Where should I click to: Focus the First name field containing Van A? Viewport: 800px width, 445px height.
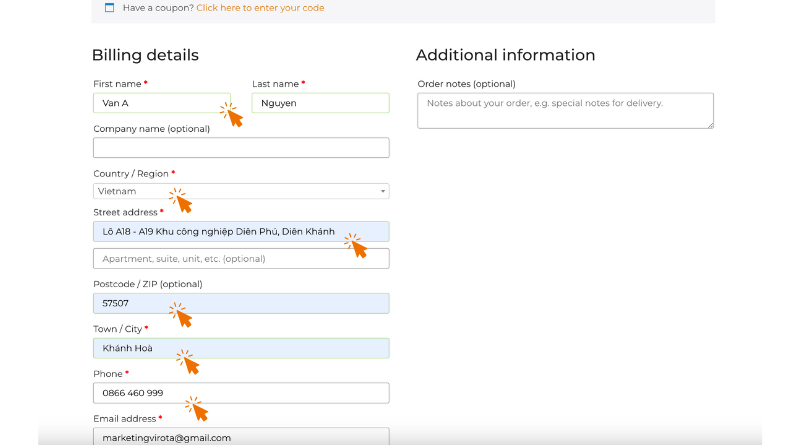click(162, 103)
